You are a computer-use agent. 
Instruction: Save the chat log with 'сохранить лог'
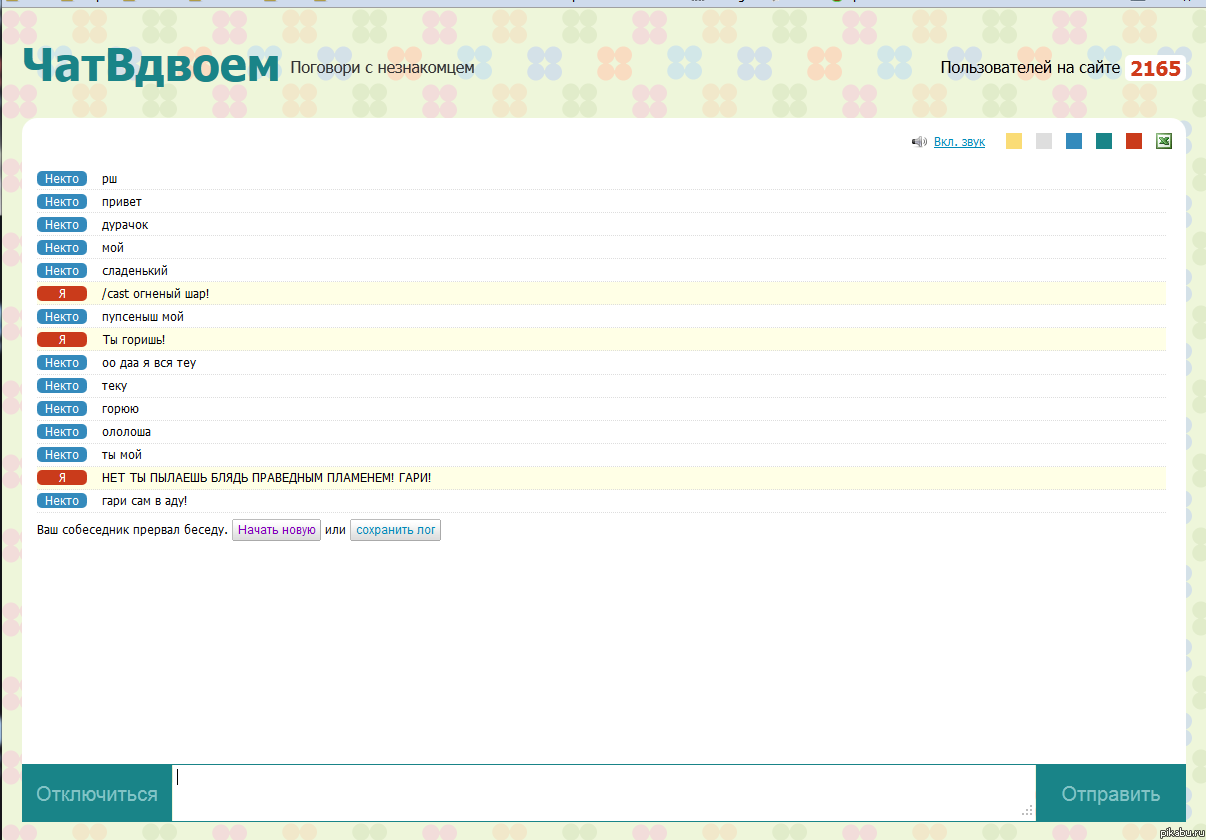point(395,530)
